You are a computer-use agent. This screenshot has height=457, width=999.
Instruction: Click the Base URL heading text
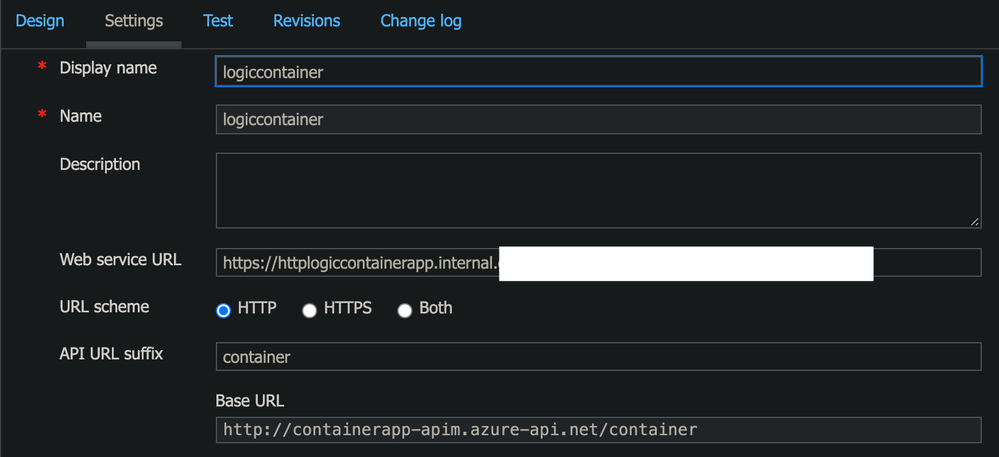249,400
